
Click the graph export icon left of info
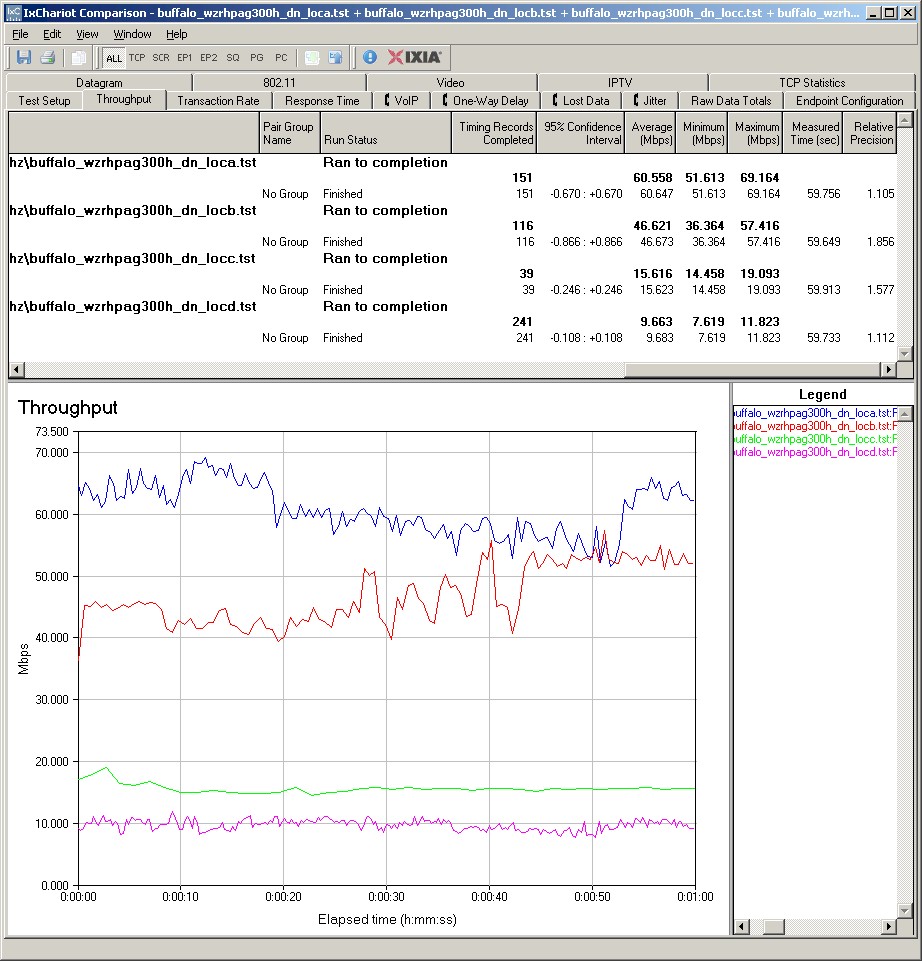point(335,58)
